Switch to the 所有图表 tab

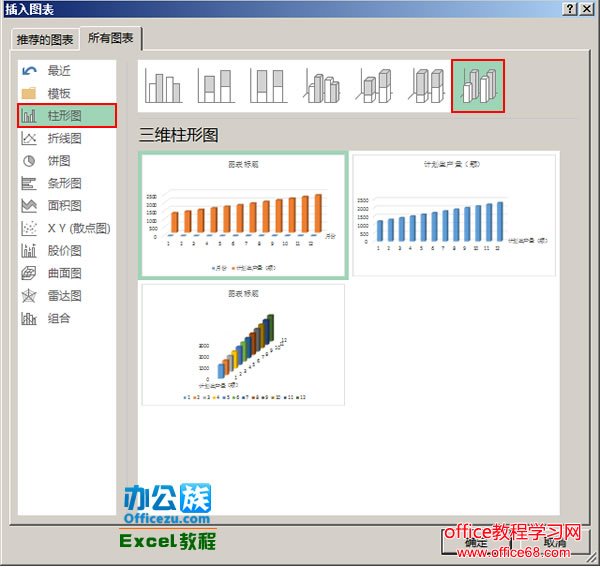tap(111, 38)
